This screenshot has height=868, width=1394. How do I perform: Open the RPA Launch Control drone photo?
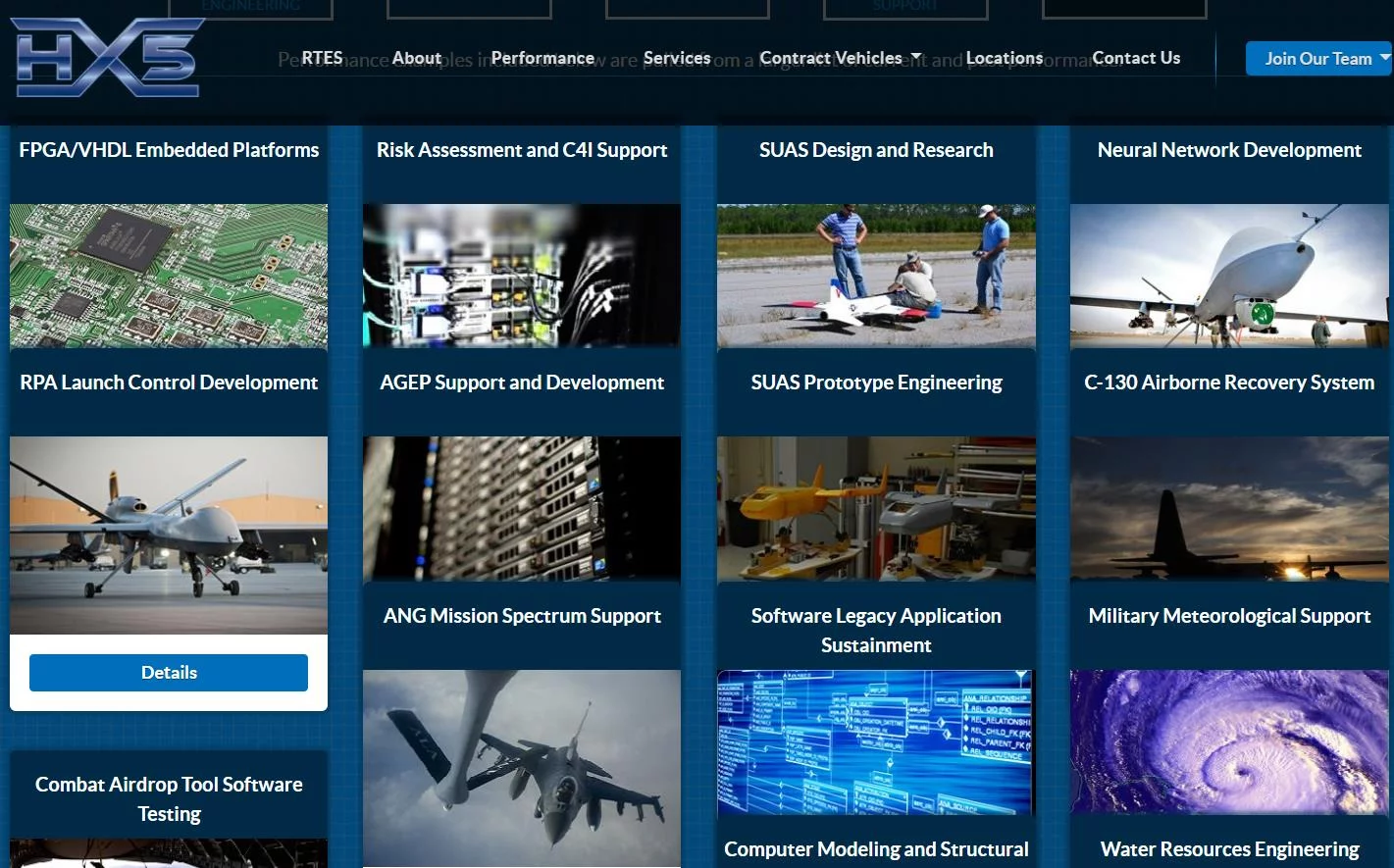tap(169, 535)
